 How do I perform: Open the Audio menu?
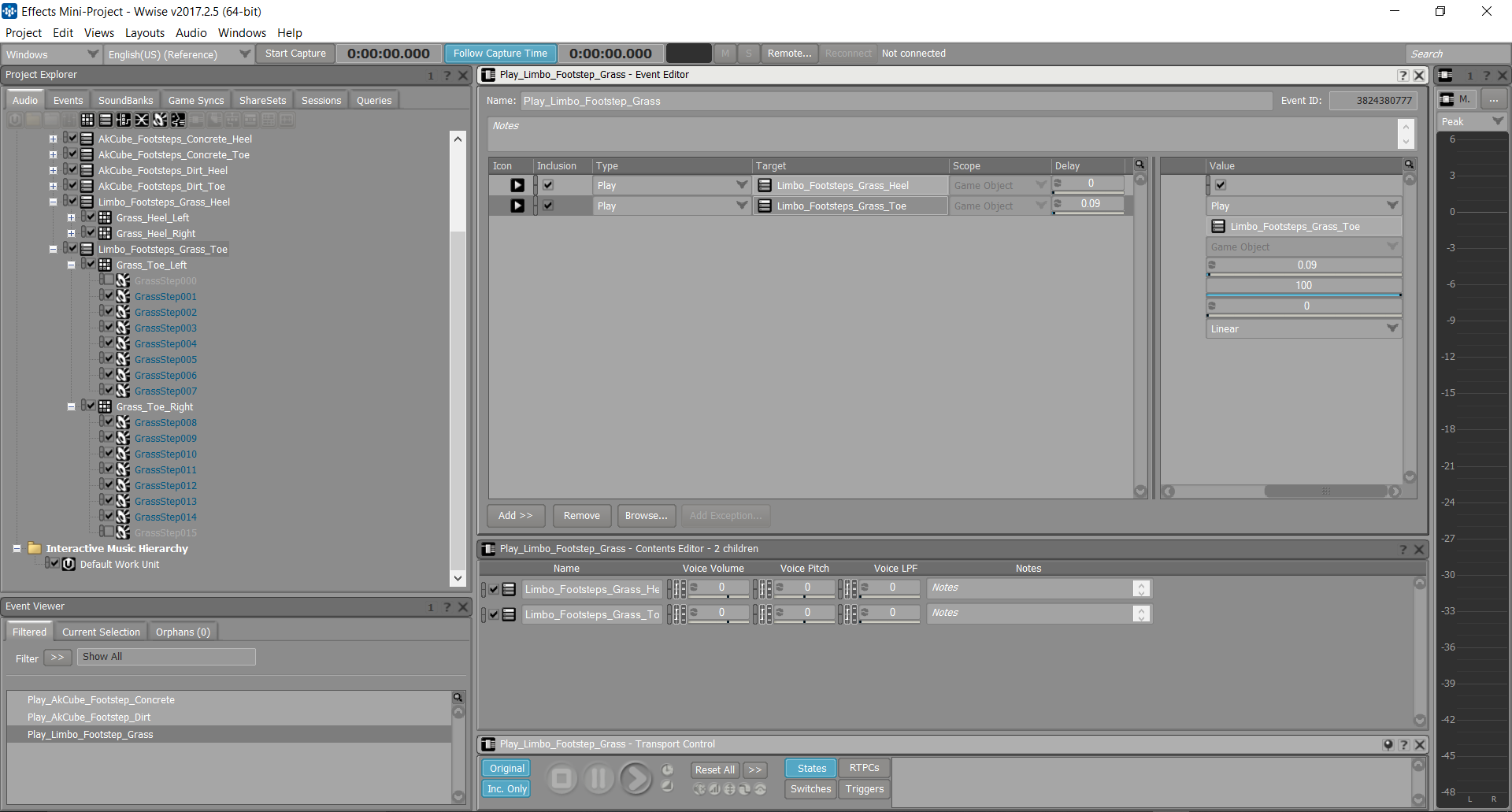[191, 32]
